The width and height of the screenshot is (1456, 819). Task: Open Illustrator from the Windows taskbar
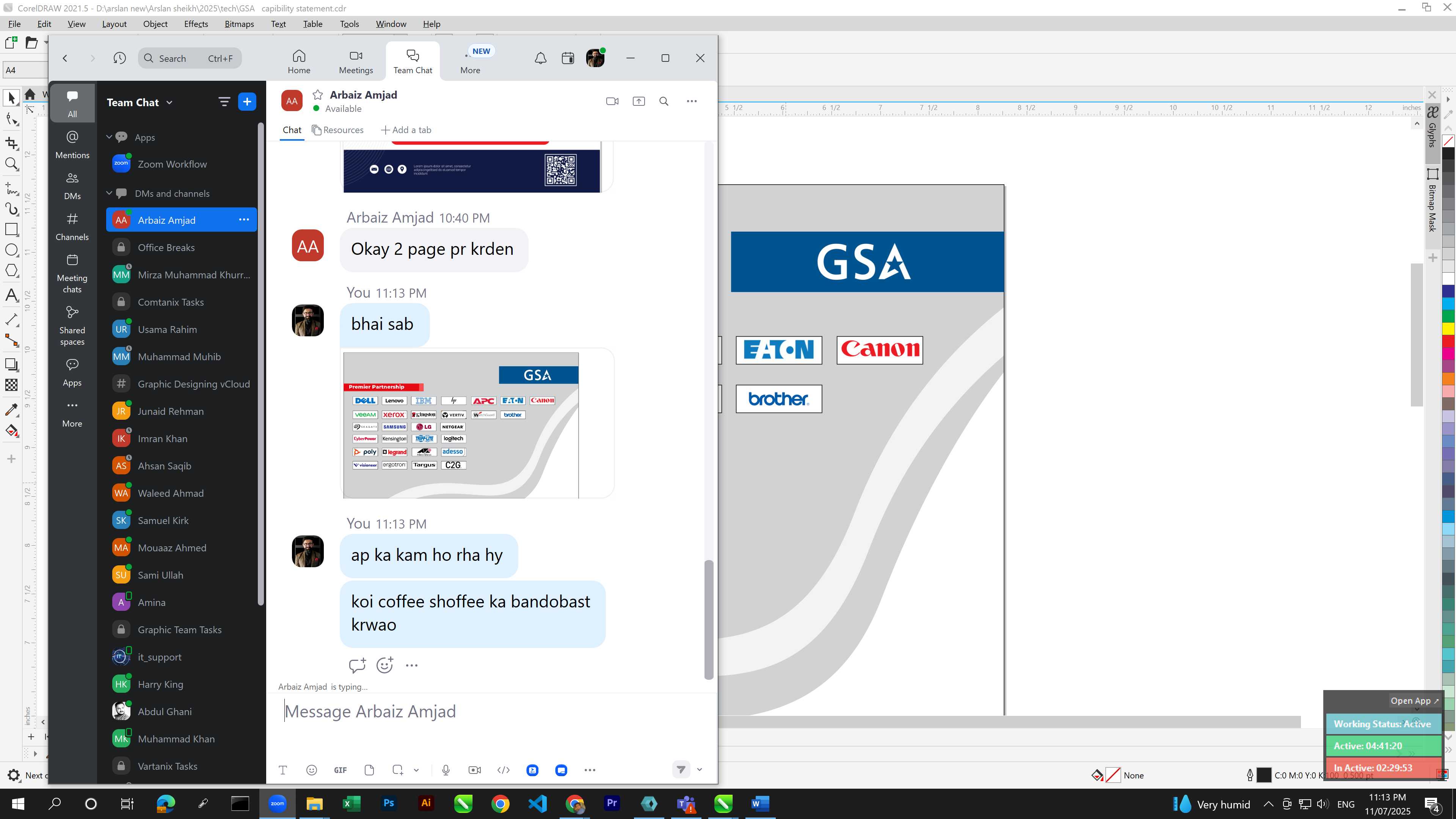point(425,803)
